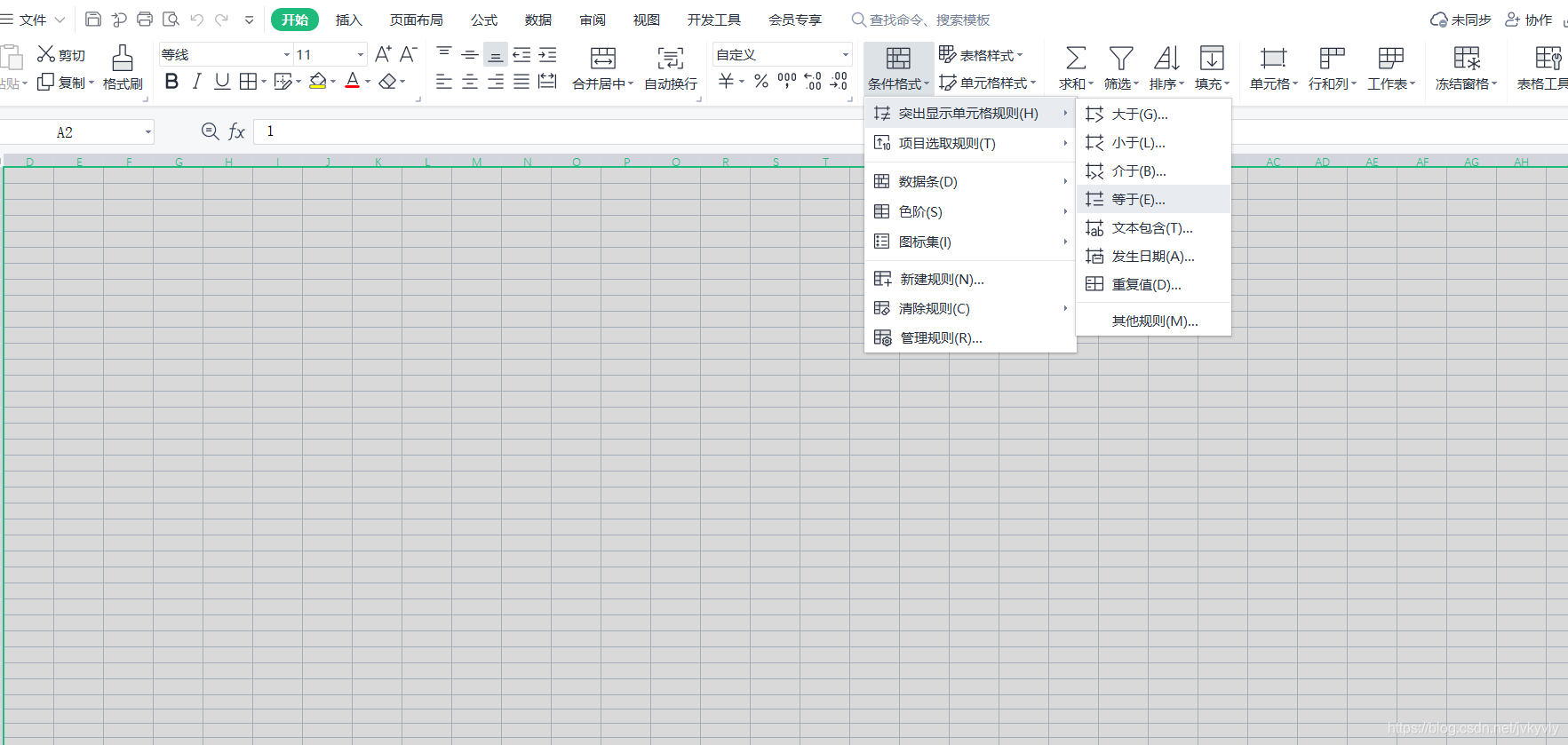This screenshot has height=745, width=1568.
Task: Toggle Wrap Text (自动换行)
Action: tap(671, 67)
